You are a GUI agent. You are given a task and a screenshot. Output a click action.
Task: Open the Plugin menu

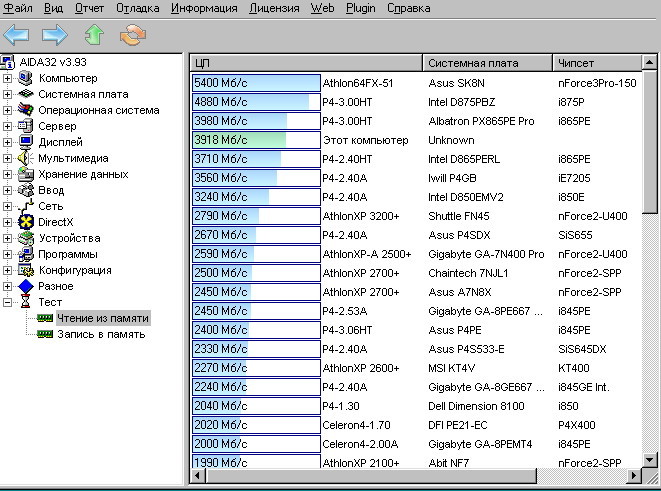click(360, 8)
